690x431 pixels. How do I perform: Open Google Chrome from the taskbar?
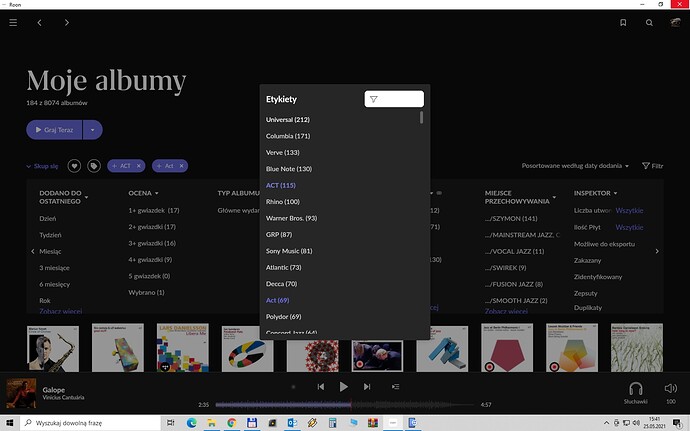click(x=231, y=423)
